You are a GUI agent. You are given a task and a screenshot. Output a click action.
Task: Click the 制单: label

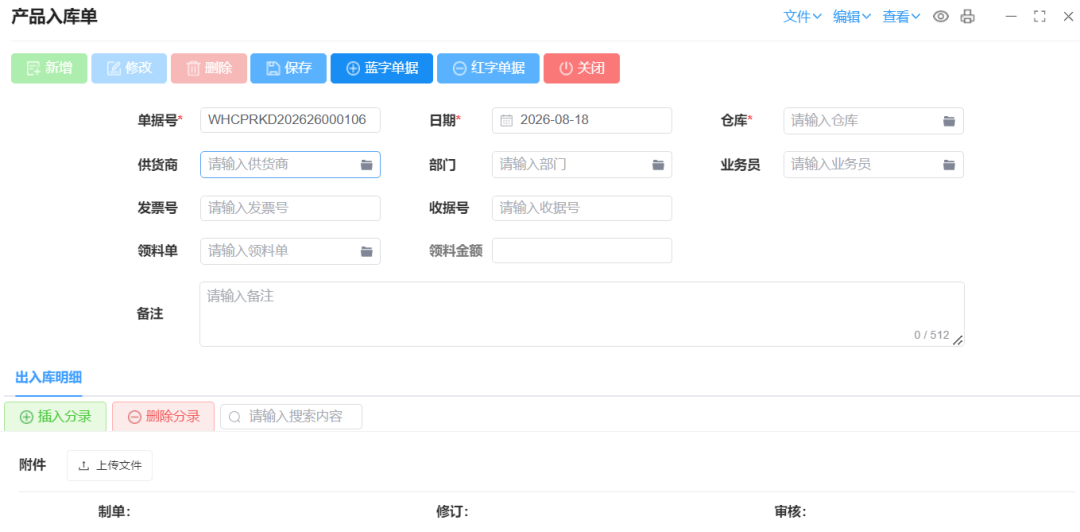[x=114, y=512]
